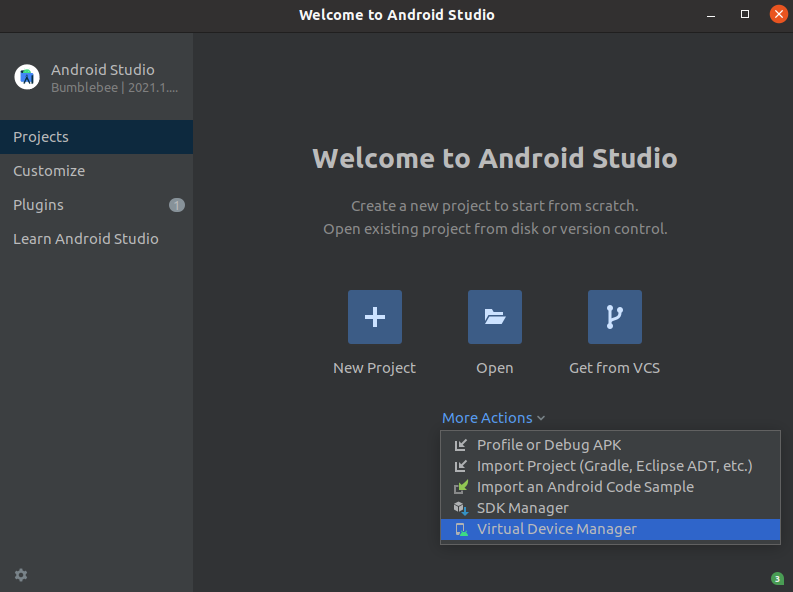The height and width of the screenshot is (592, 793).
Task: Click the Android Studio logo icon
Action: 27,77
